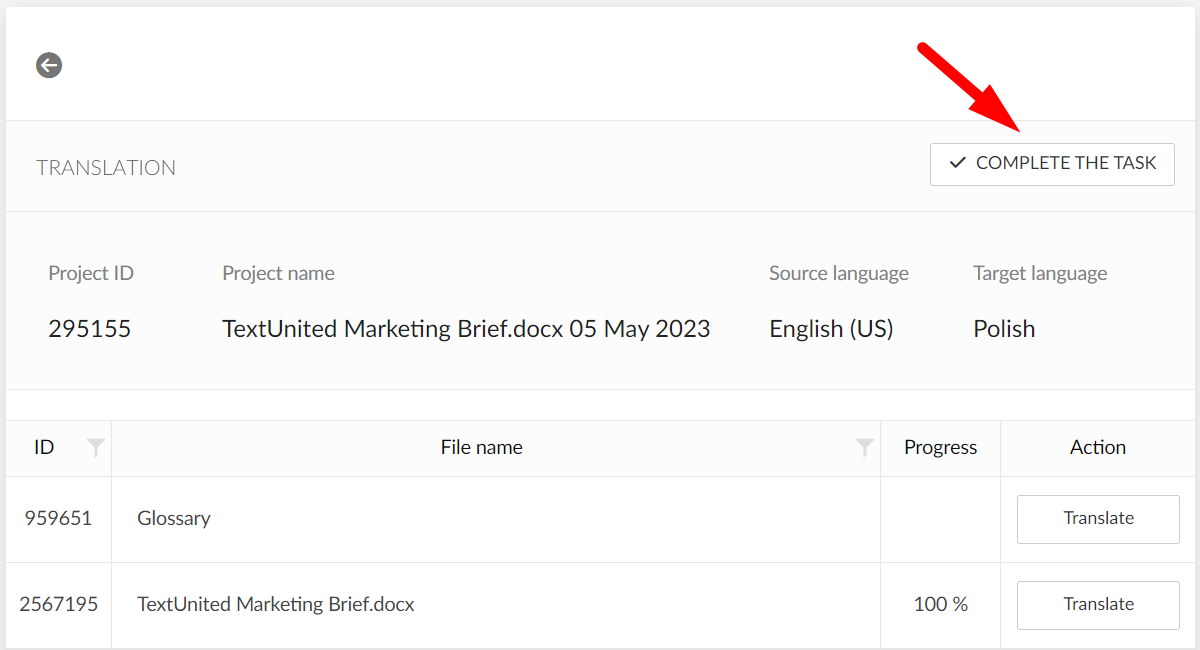
Task: Click the checkmark icon inside Complete the Task
Action: click(957, 163)
